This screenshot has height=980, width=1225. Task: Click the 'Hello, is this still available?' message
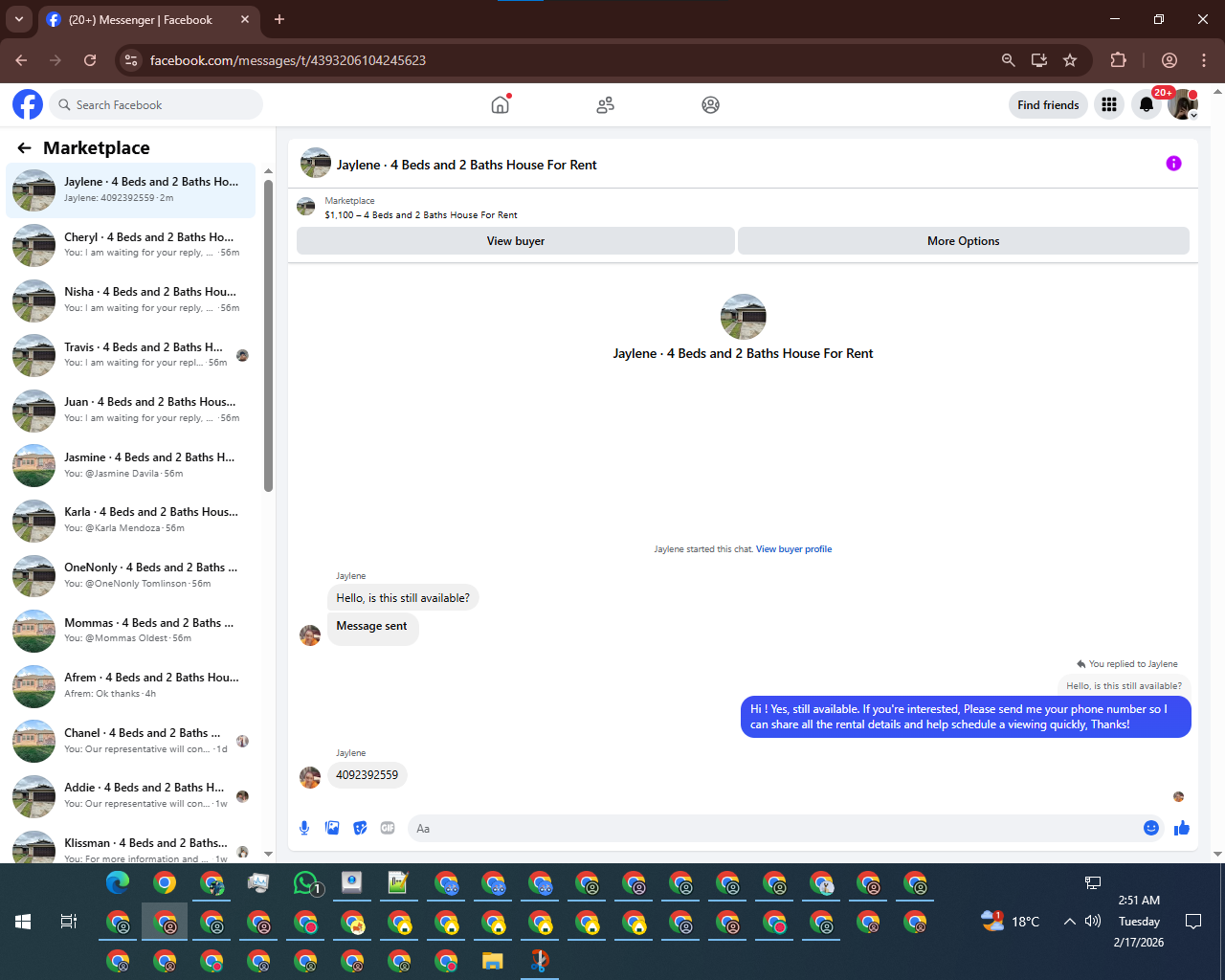point(403,598)
